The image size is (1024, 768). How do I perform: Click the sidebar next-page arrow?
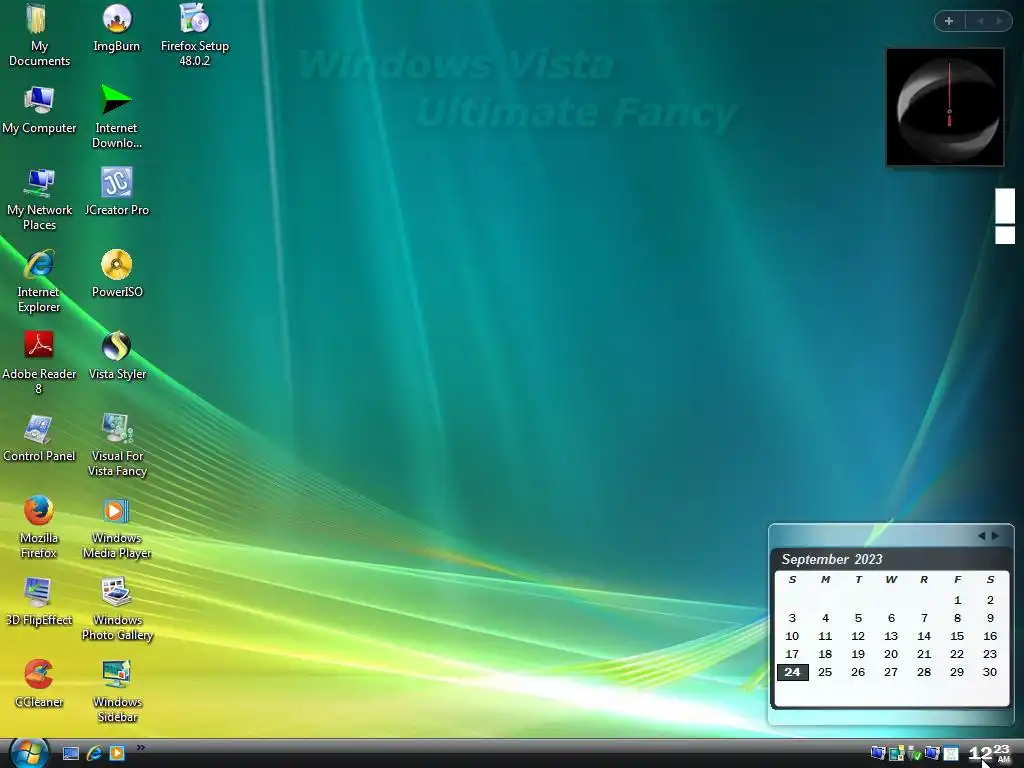[1000, 21]
